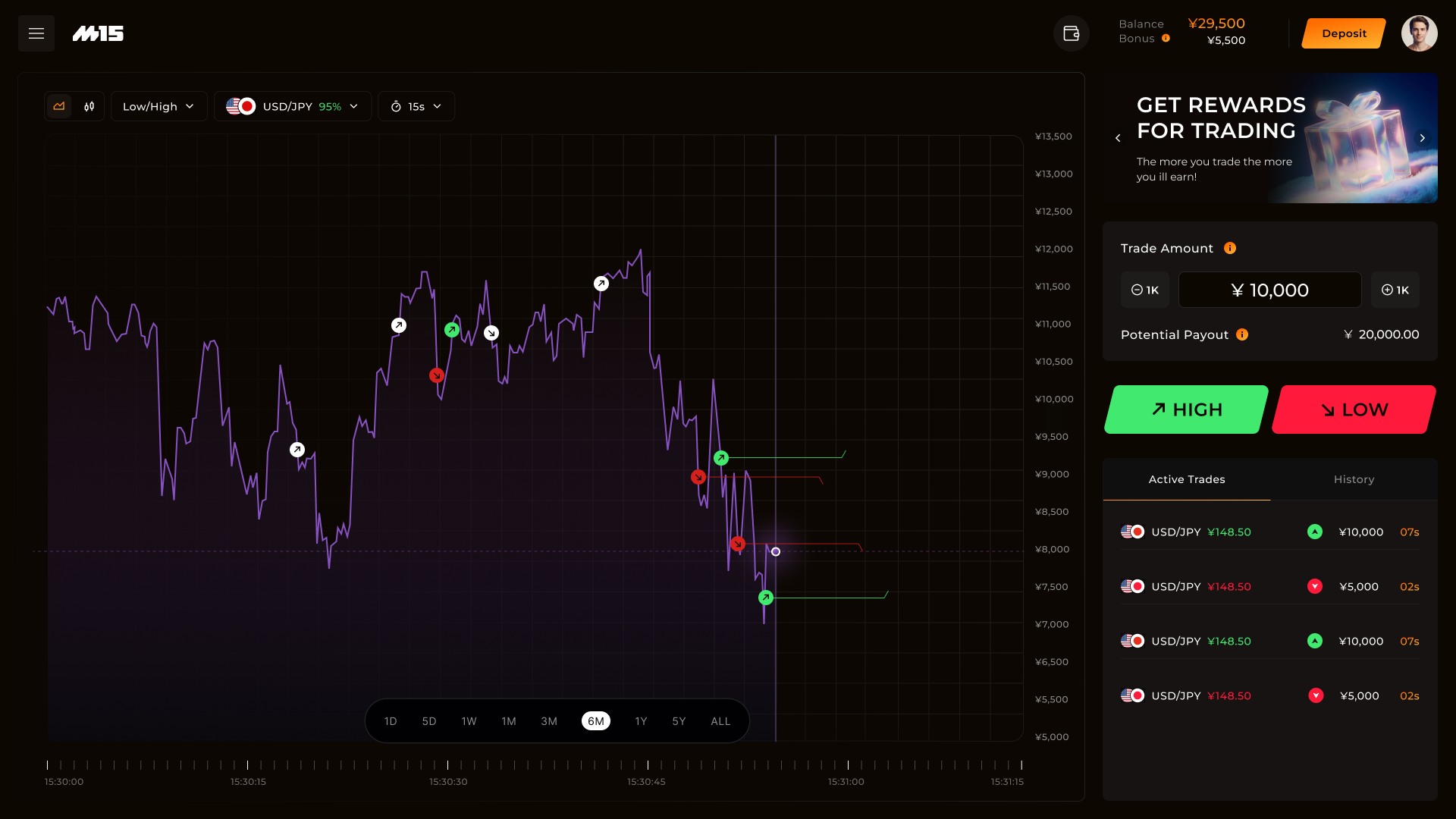The height and width of the screenshot is (819, 1456).
Task: Click the Trade Amount info icon
Action: [x=1230, y=248]
